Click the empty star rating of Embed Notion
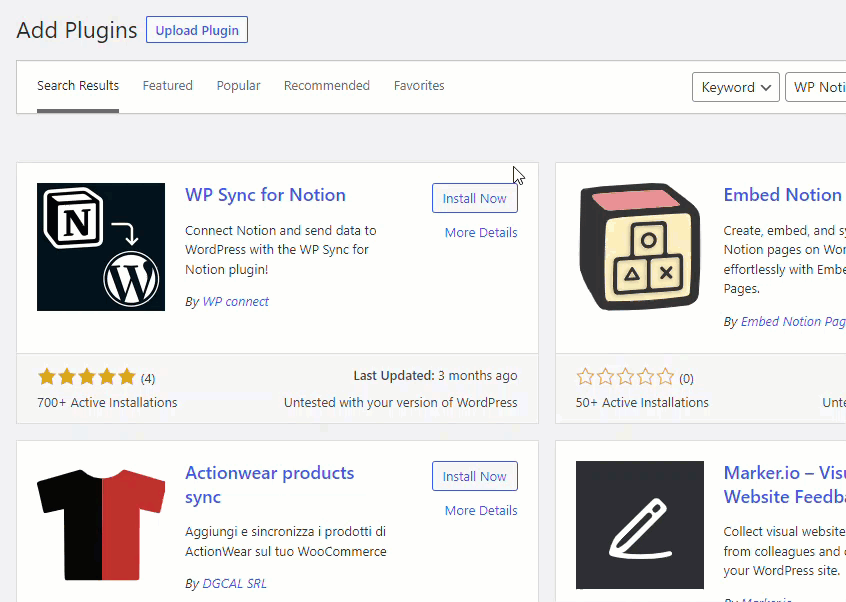 pyautogui.click(x=625, y=377)
